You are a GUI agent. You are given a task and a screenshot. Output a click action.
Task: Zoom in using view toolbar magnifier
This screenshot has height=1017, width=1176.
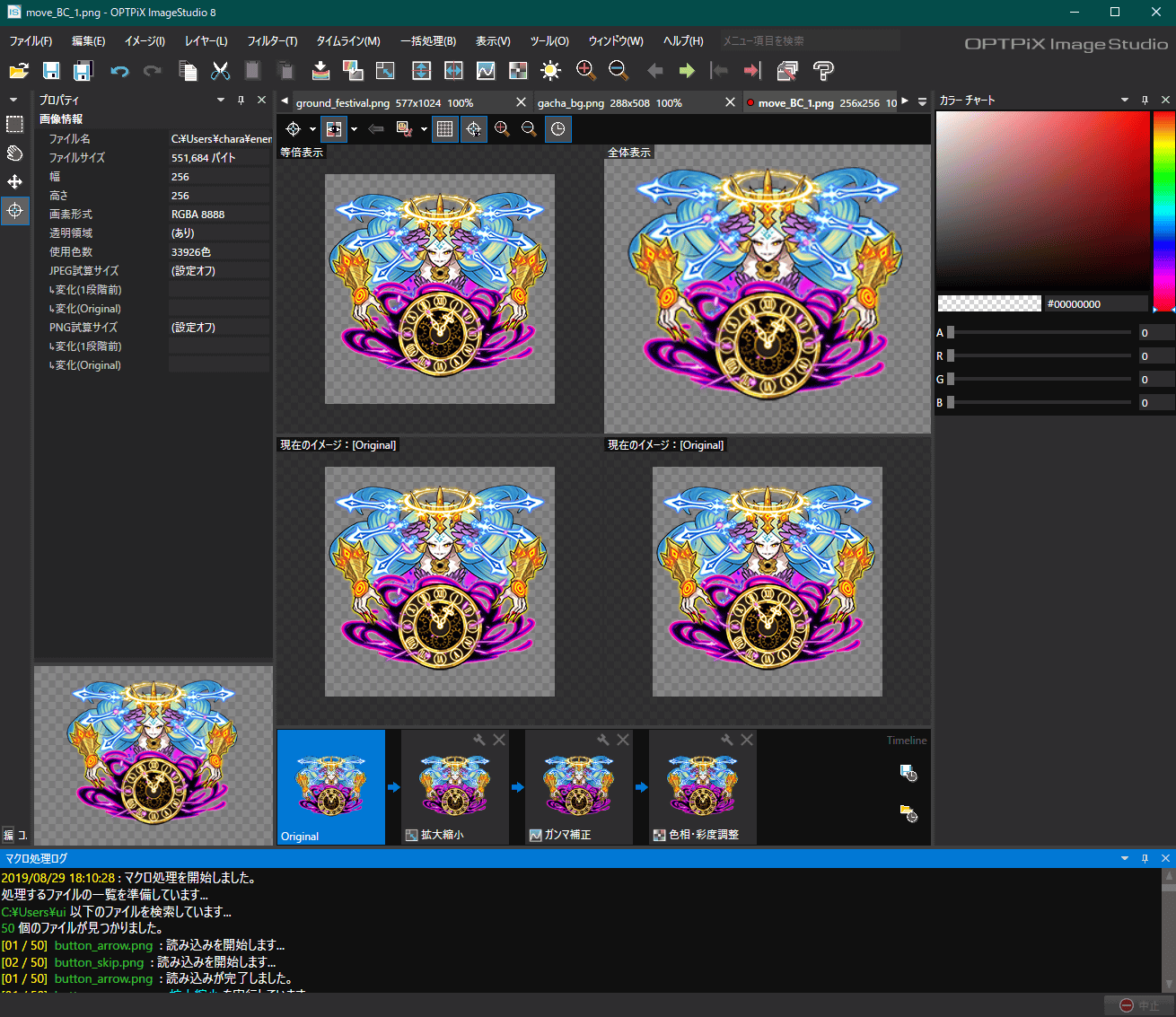pos(502,129)
